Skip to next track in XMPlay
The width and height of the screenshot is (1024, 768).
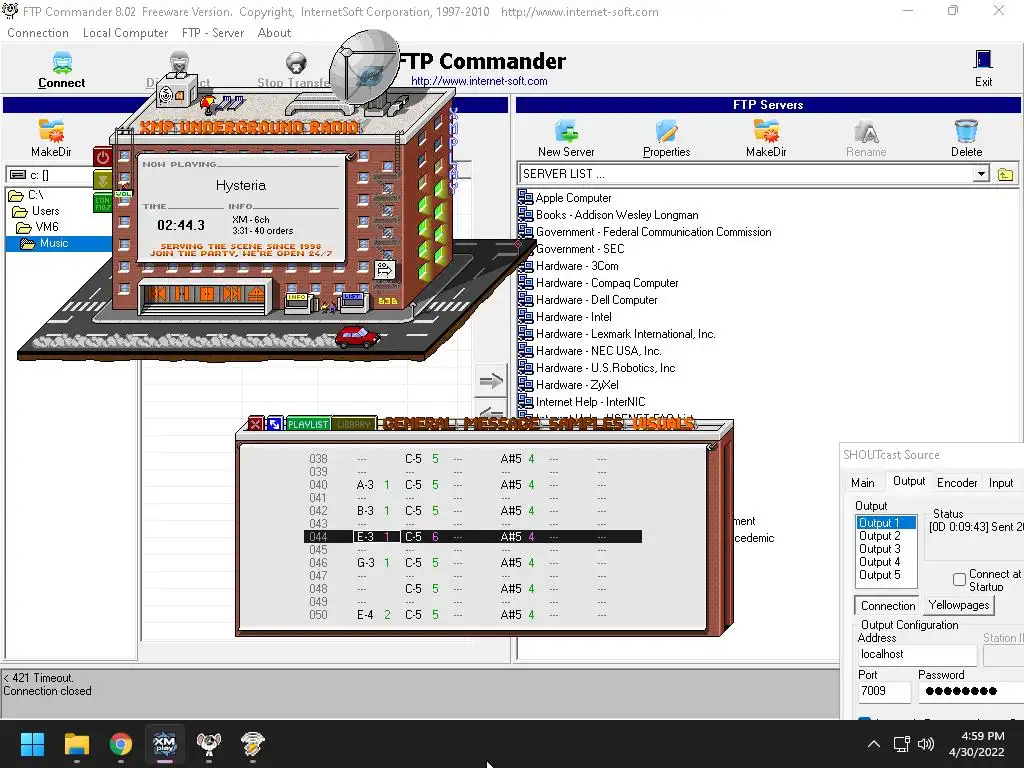[x=232, y=294]
